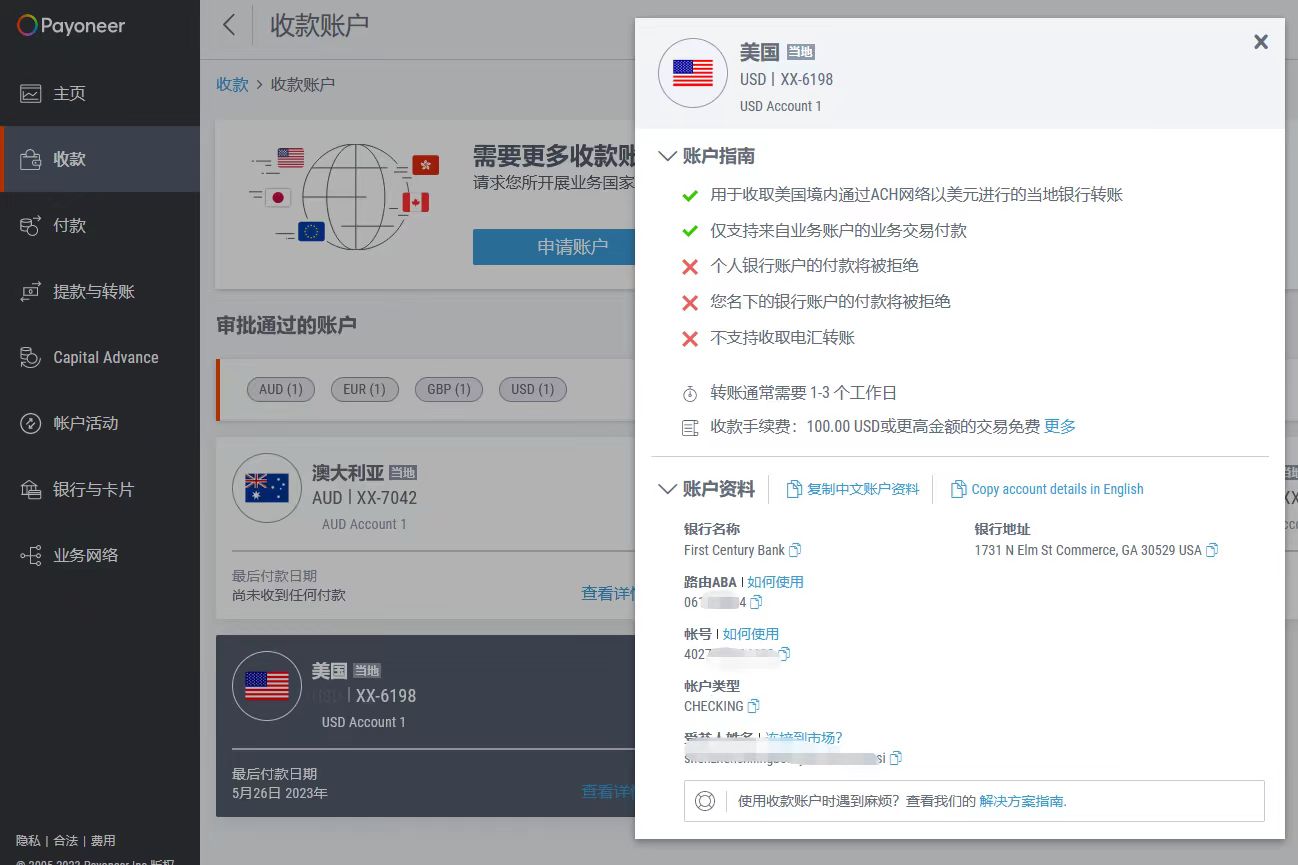Collapse the 账户资料 section
This screenshot has height=865, width=1298.
click(x=667, y=489)
